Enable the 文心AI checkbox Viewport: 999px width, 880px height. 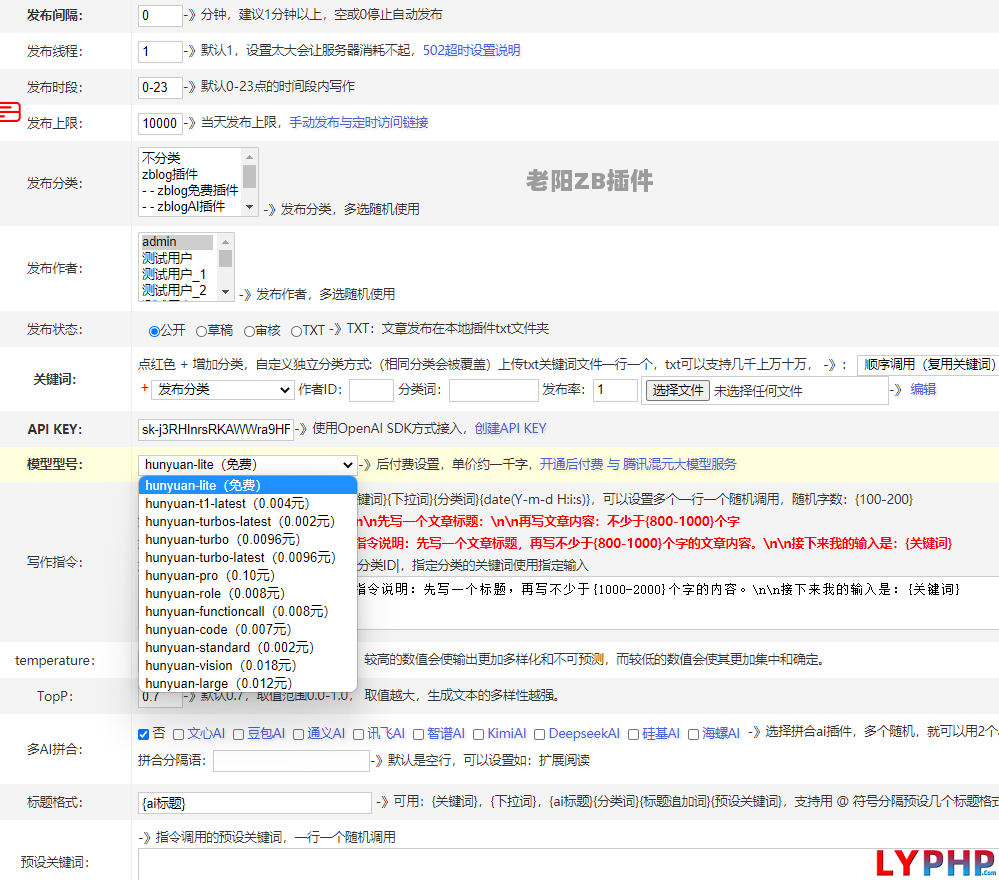click(x=178, y=734)
